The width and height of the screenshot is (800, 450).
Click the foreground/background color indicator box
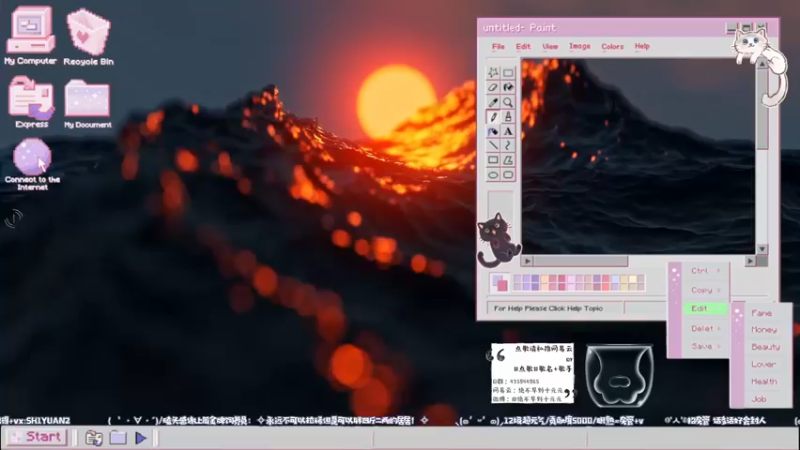pyautogui.click(x=499, y=283)
